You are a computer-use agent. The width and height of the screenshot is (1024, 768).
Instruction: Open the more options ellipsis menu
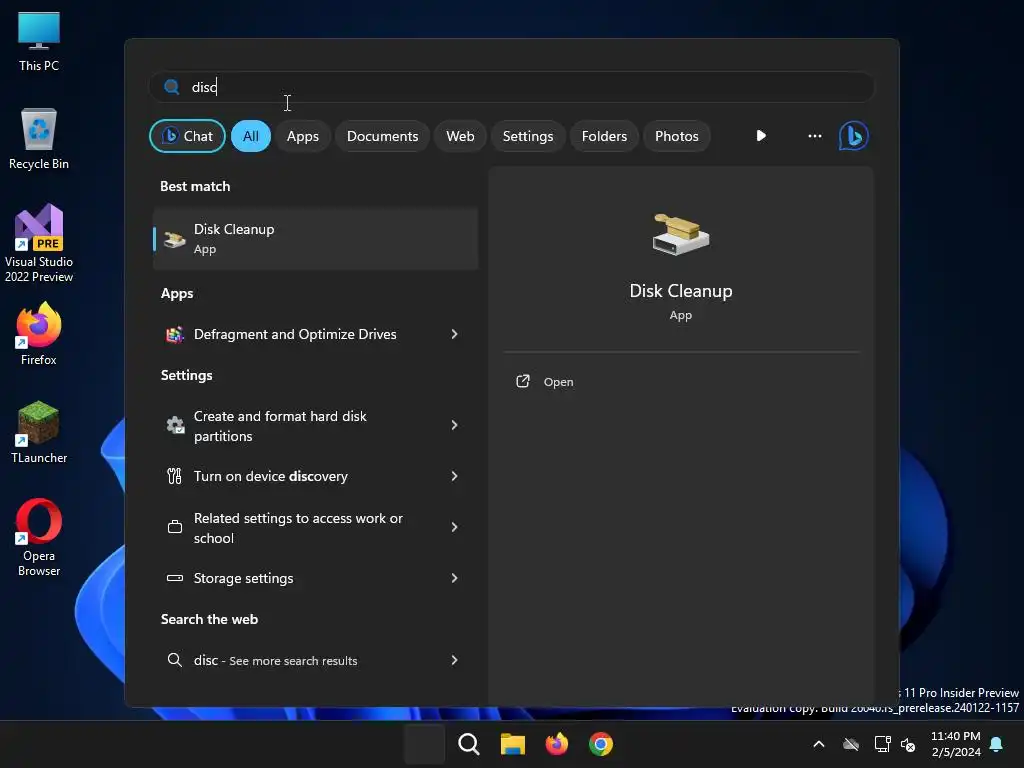814,136
